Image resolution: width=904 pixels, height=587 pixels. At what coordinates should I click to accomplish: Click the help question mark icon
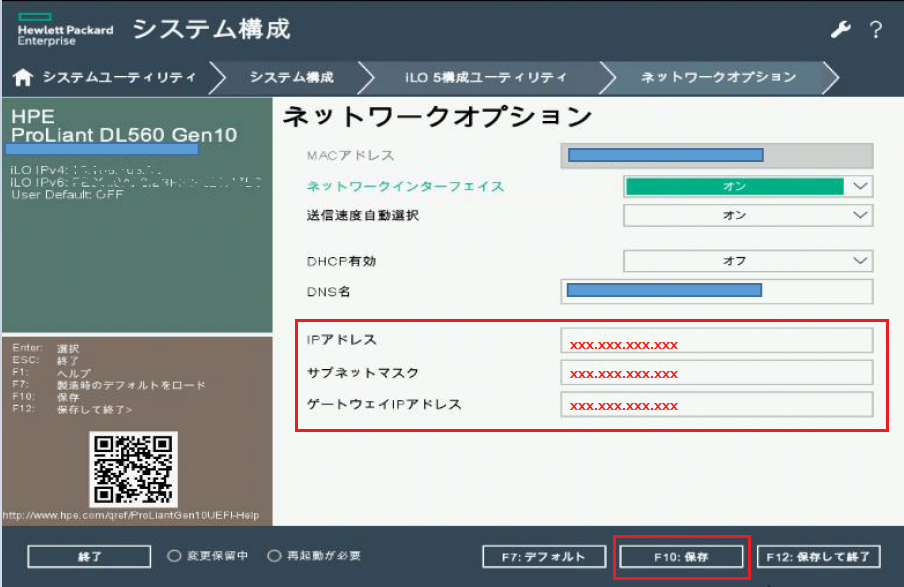click(x=876, y=31)
